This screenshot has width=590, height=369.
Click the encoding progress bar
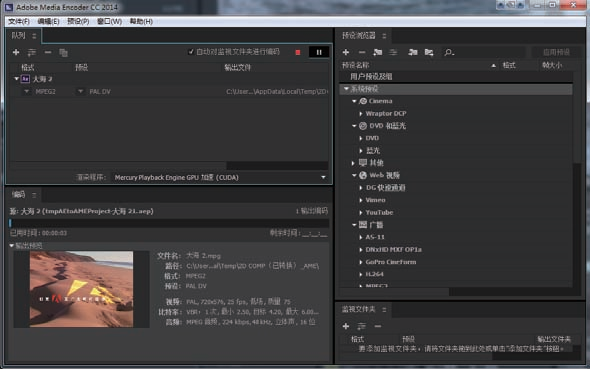coord(169,223)
